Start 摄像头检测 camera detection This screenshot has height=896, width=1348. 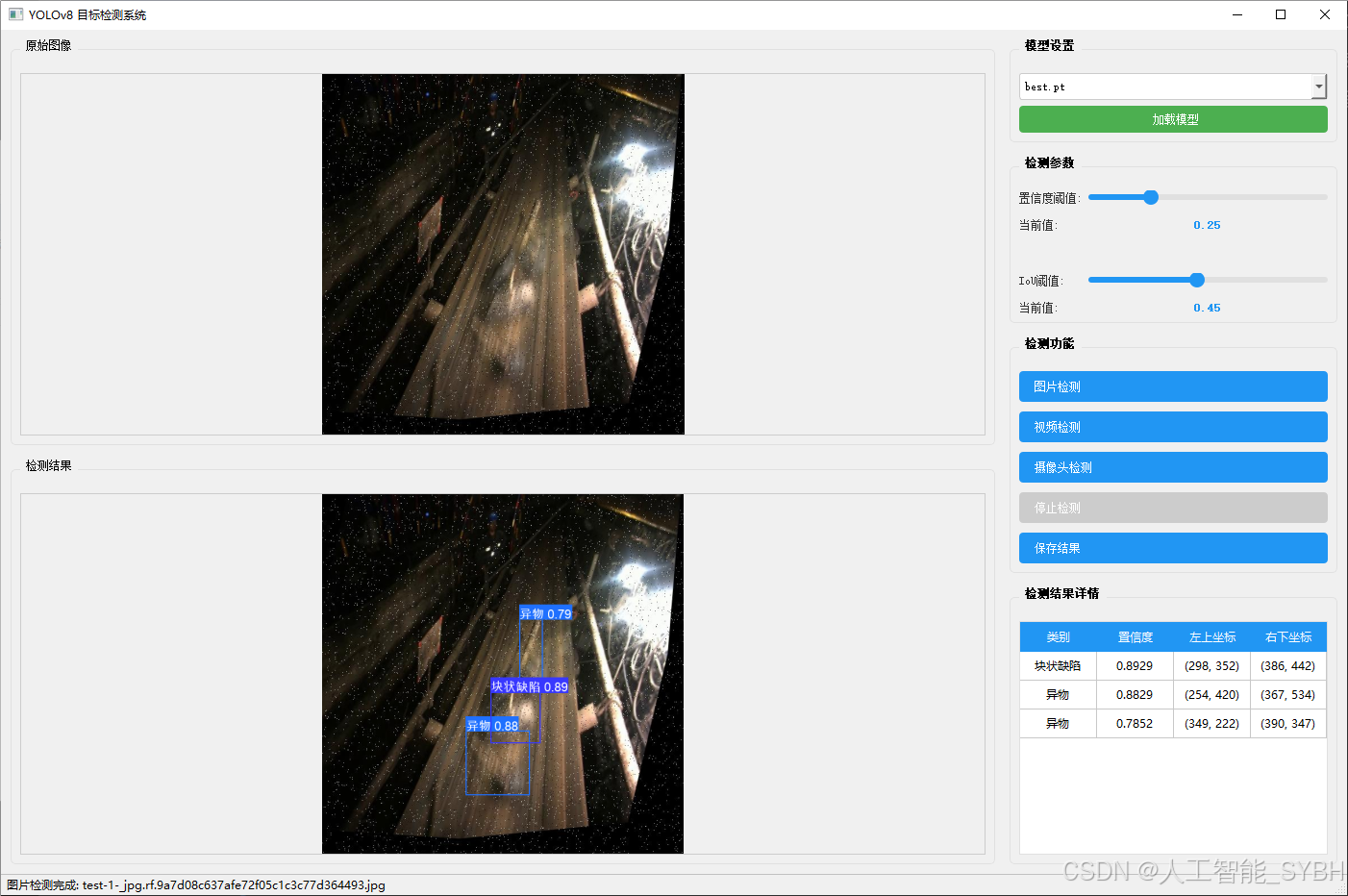click(1173, 467)
